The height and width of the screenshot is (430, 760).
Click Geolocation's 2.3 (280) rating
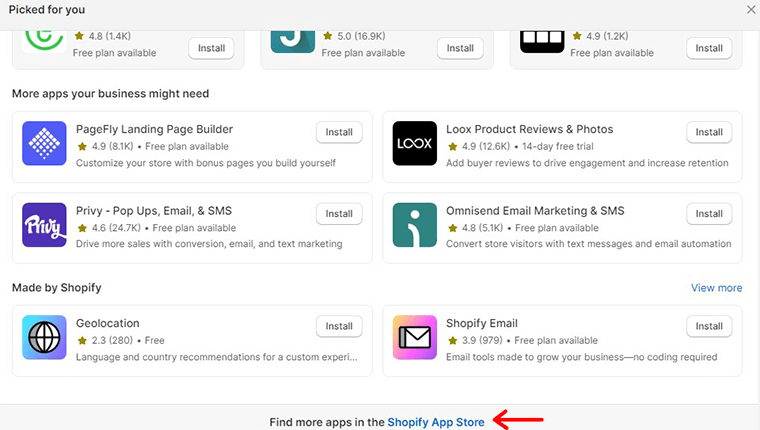click(x=105, y=340)
